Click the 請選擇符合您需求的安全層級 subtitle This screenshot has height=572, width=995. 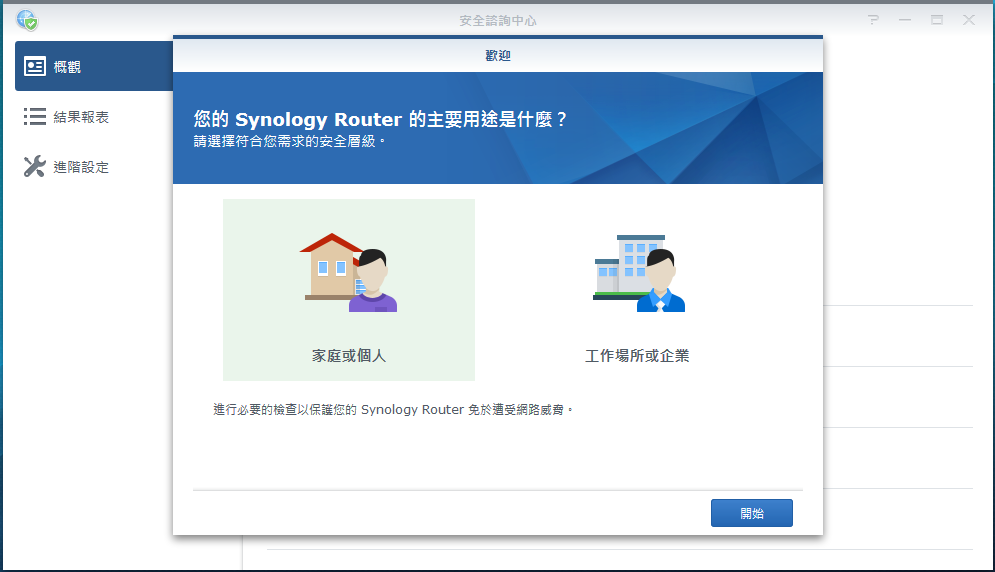[x=289, y=141]
